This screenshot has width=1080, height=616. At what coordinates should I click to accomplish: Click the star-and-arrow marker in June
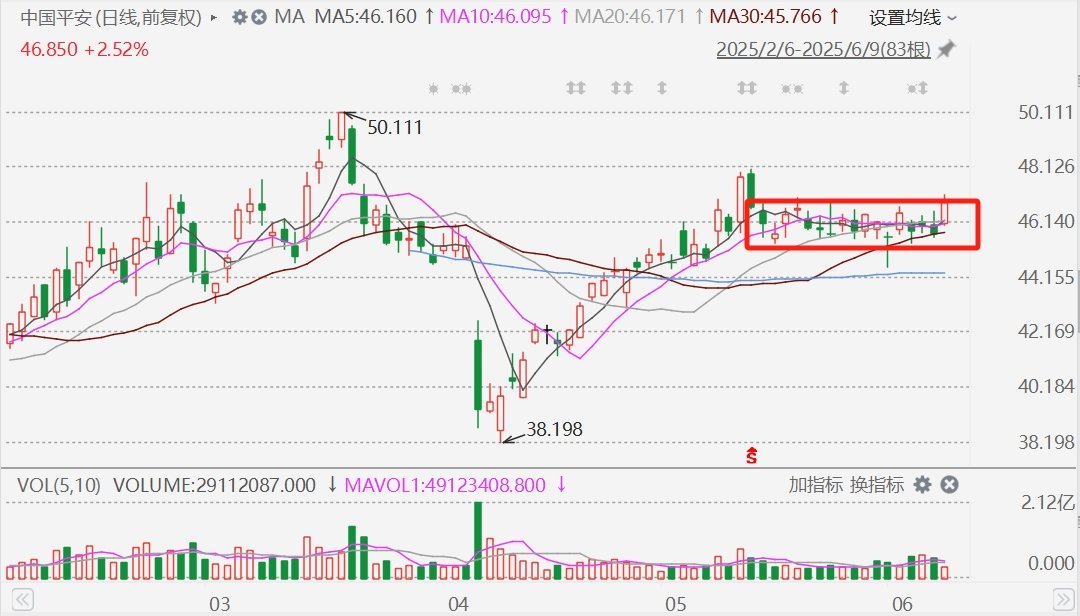click(917, 88)
